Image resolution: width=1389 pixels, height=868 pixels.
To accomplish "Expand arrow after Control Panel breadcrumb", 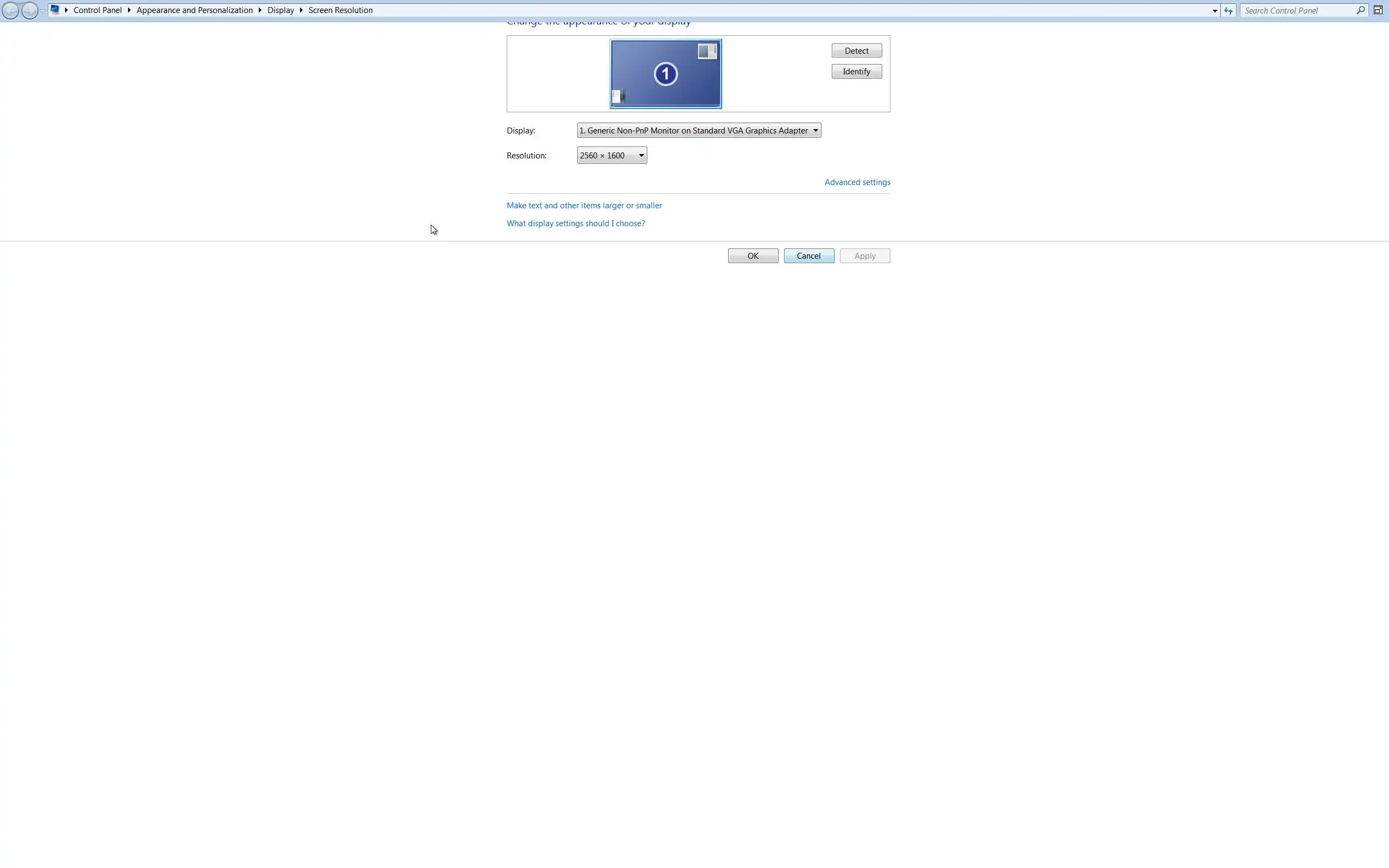I will tap(129, 10).
